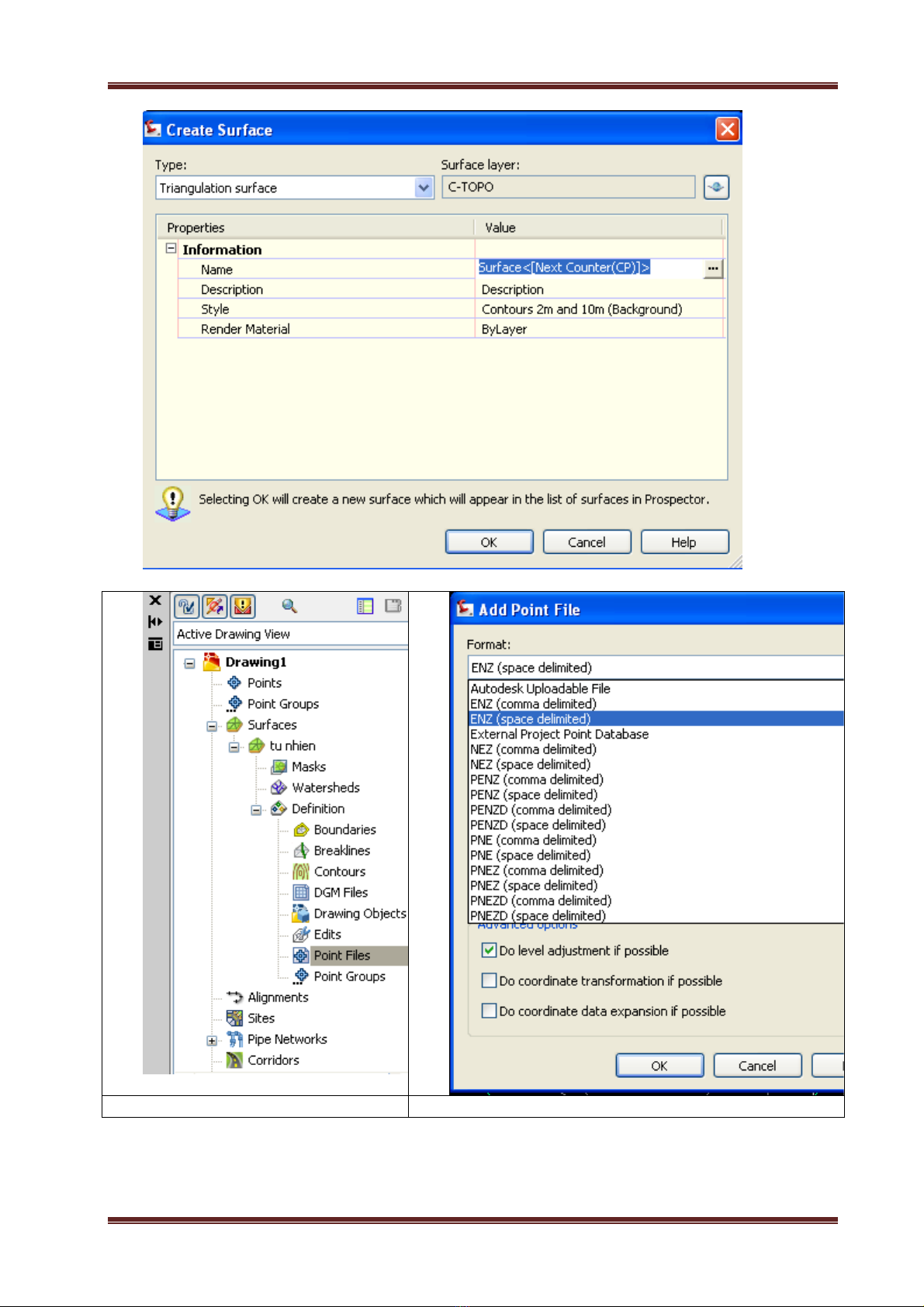Close the Prospector palette with the X icon
The width and height of the screenshot is (924, 1307).
(x=155, y=600)
